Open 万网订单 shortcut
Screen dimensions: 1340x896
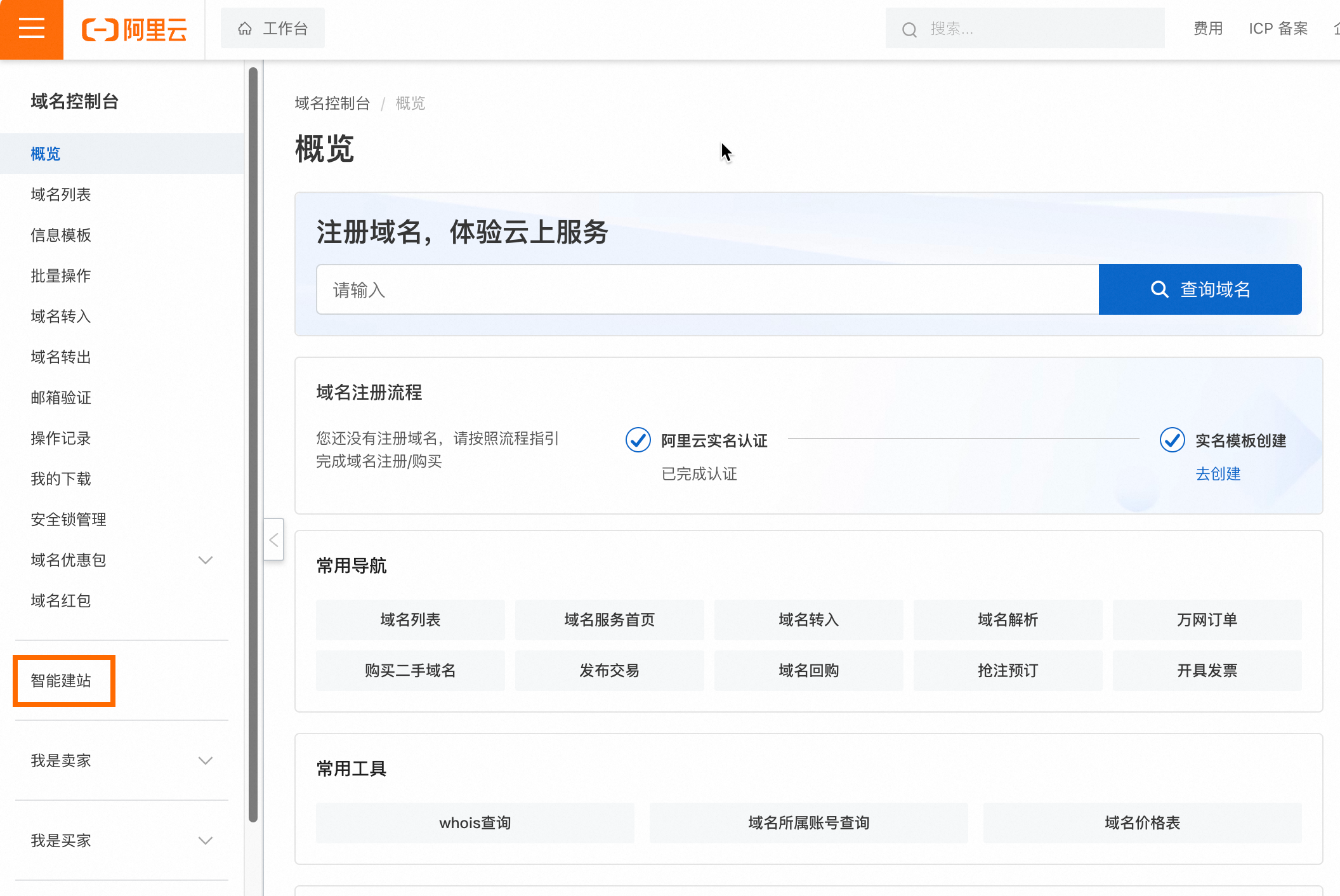[x=1207, y=619]
